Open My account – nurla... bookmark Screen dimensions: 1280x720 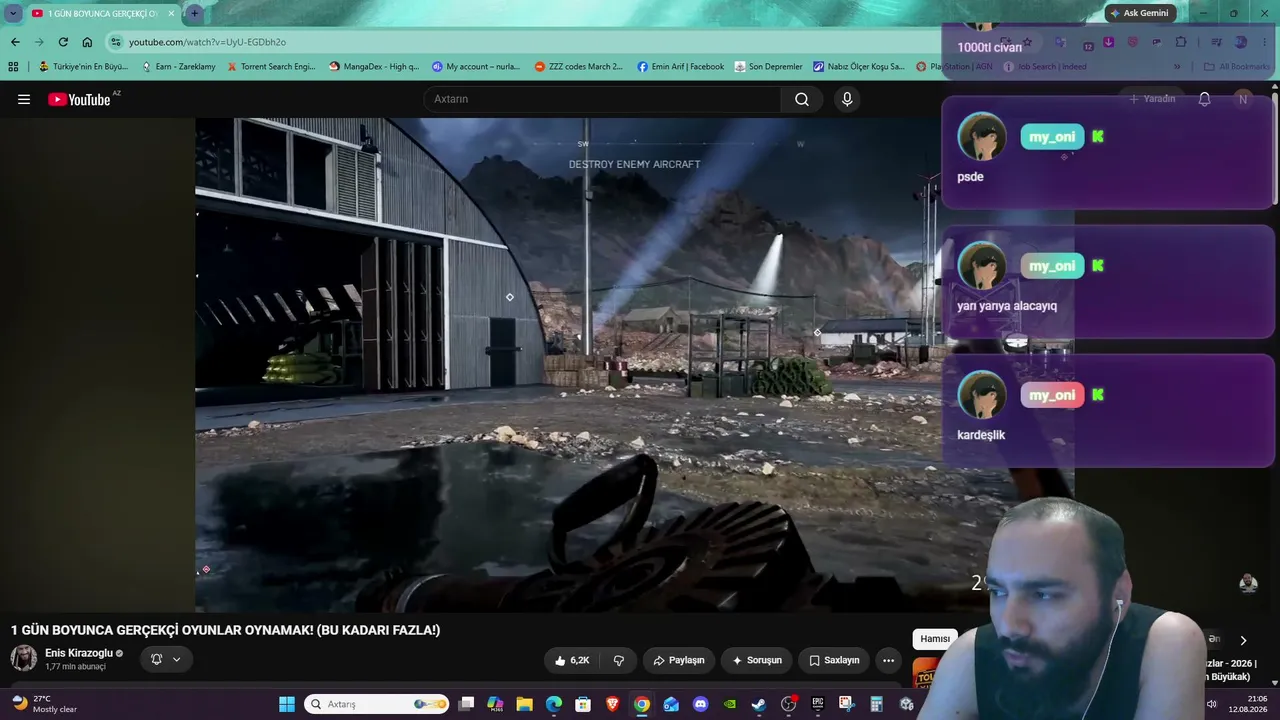pyautogui.click(x=476, y=67)
